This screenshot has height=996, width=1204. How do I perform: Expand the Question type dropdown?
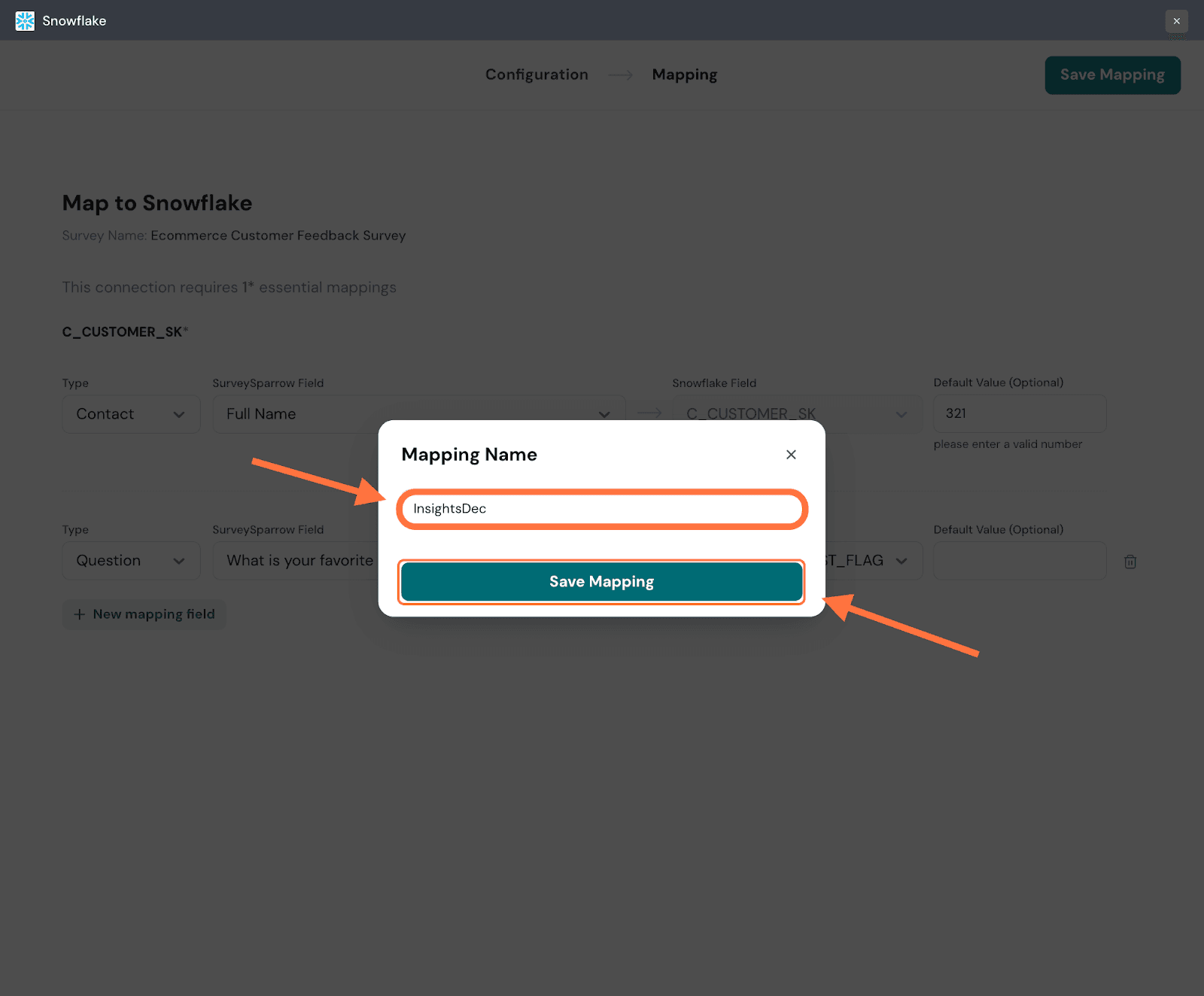coord(131,561)
